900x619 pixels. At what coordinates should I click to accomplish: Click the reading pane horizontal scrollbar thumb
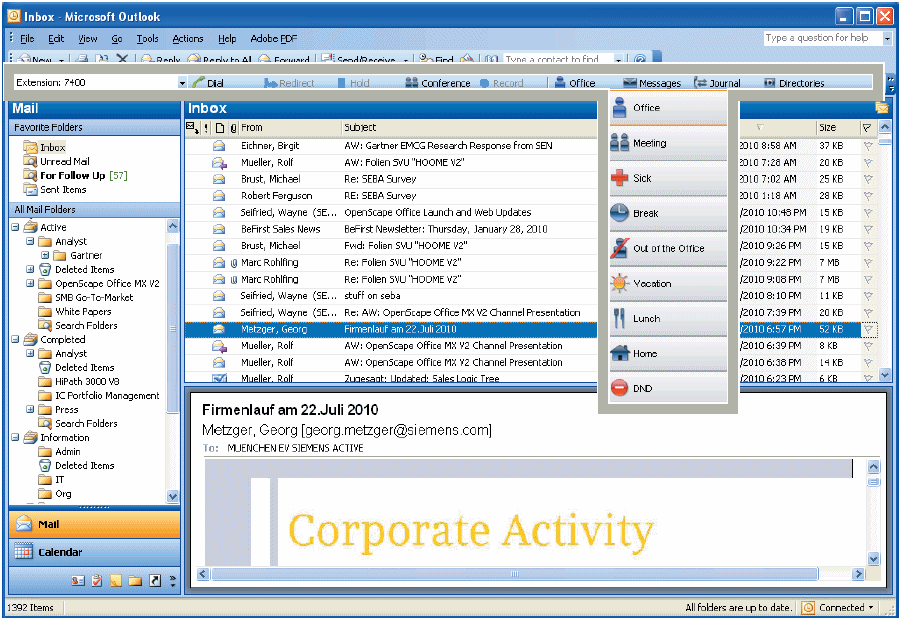pyautogui.click(x=514, y=573)
